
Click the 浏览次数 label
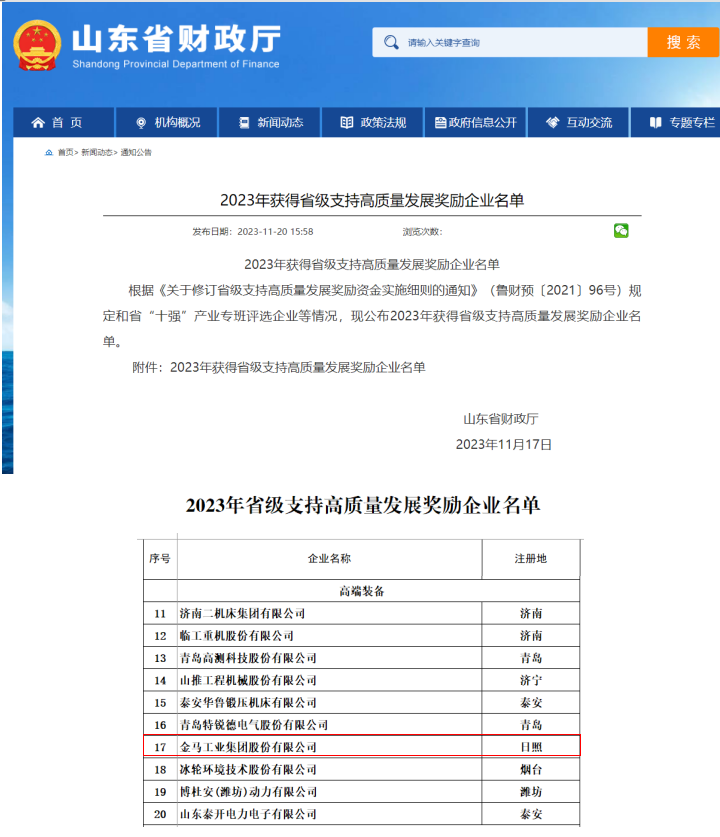[422, 232]
